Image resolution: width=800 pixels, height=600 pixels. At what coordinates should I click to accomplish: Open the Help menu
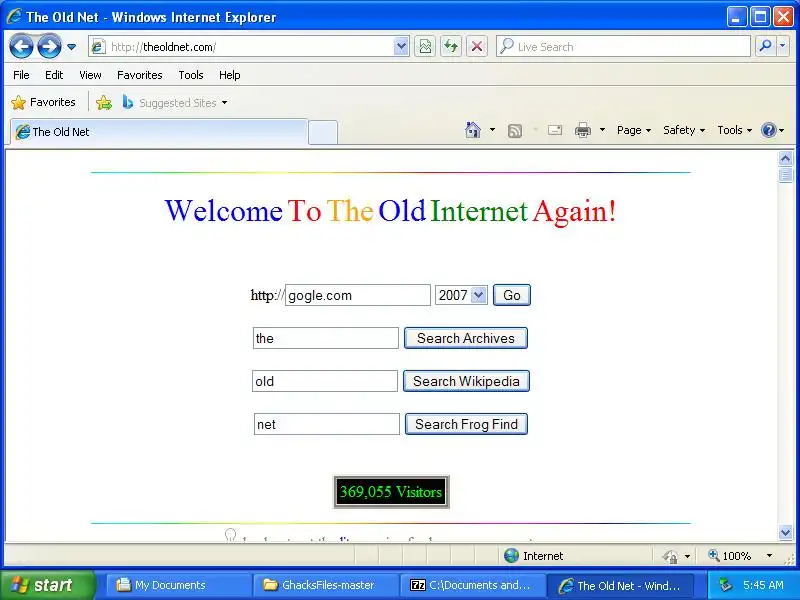230,75
